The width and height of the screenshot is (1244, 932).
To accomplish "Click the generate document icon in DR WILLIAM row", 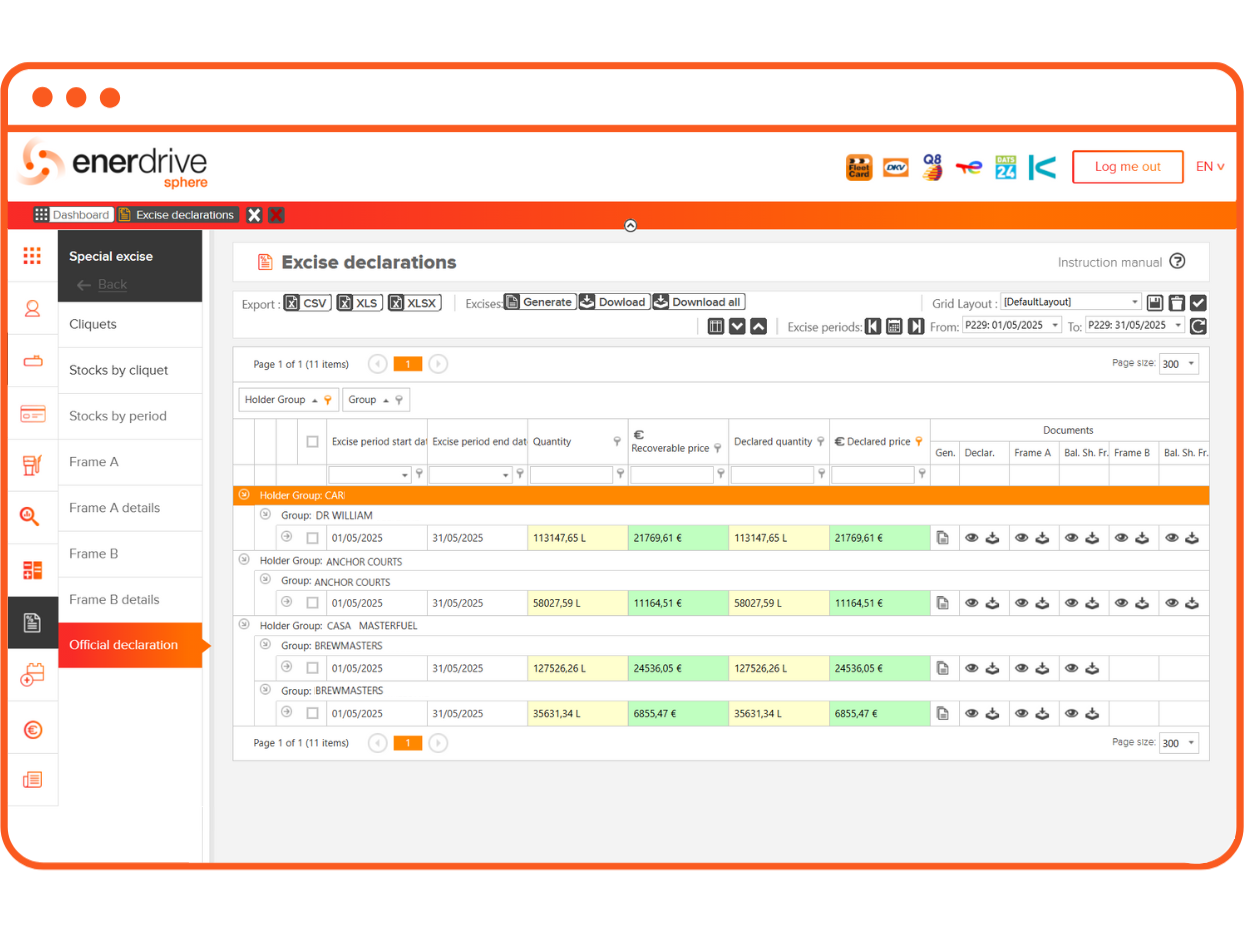I will tap(942, 538).
